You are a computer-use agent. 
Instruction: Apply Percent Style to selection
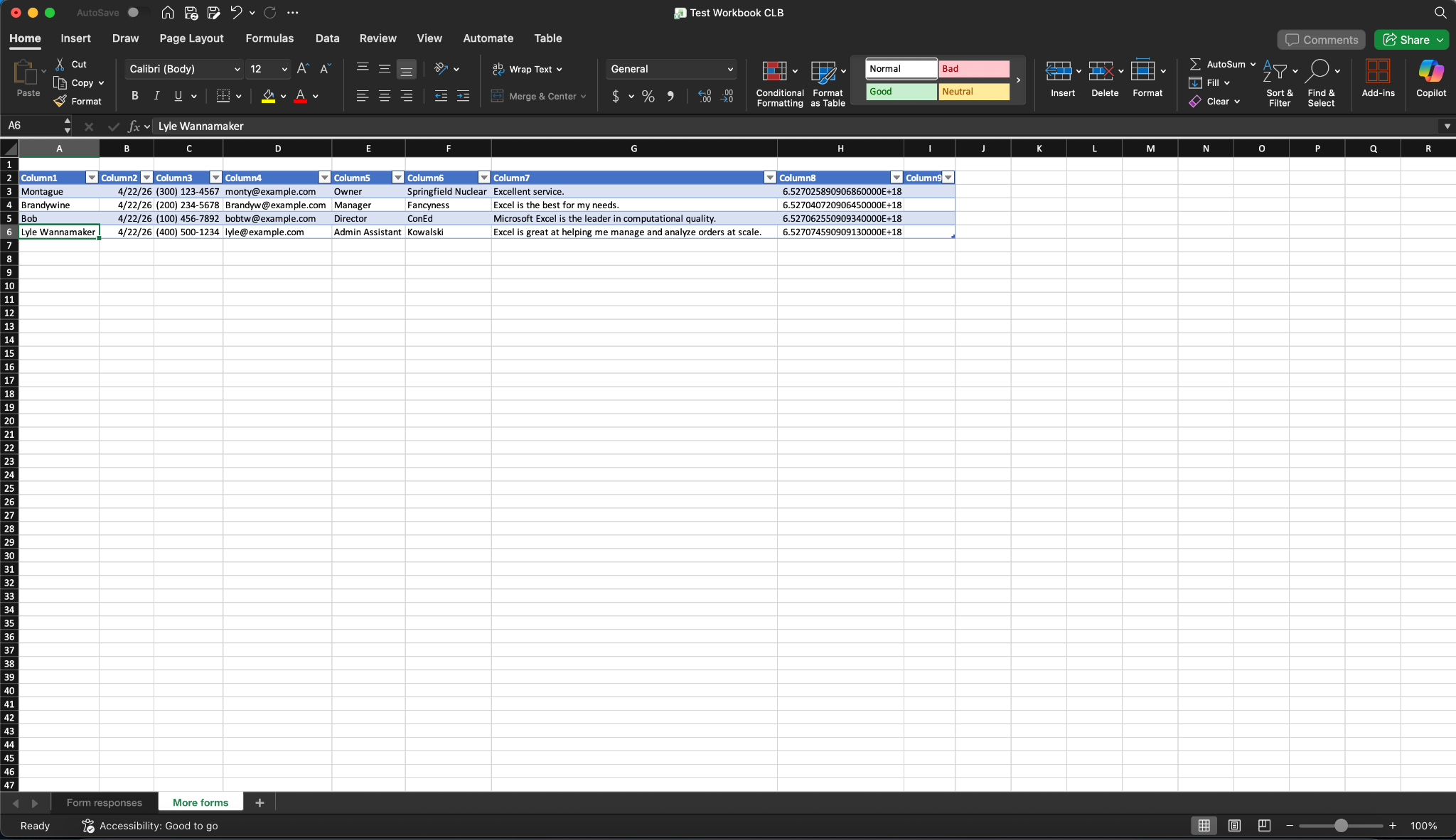pos(647,96)
